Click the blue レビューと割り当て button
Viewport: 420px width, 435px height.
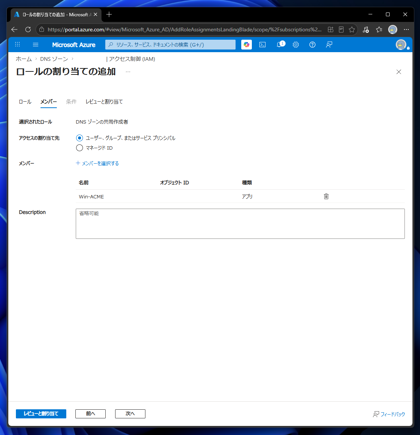(x=41, y=414)
